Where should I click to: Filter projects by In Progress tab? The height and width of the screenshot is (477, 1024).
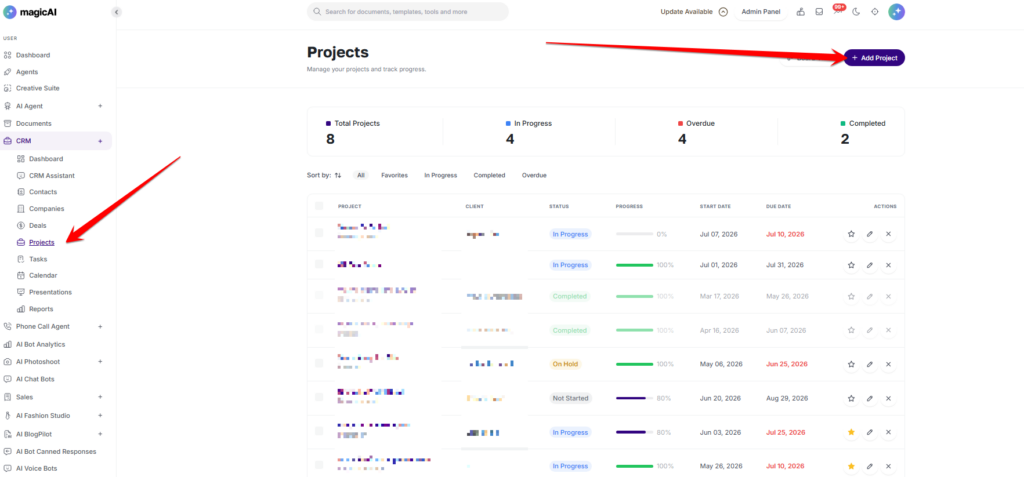click(440, 175)
